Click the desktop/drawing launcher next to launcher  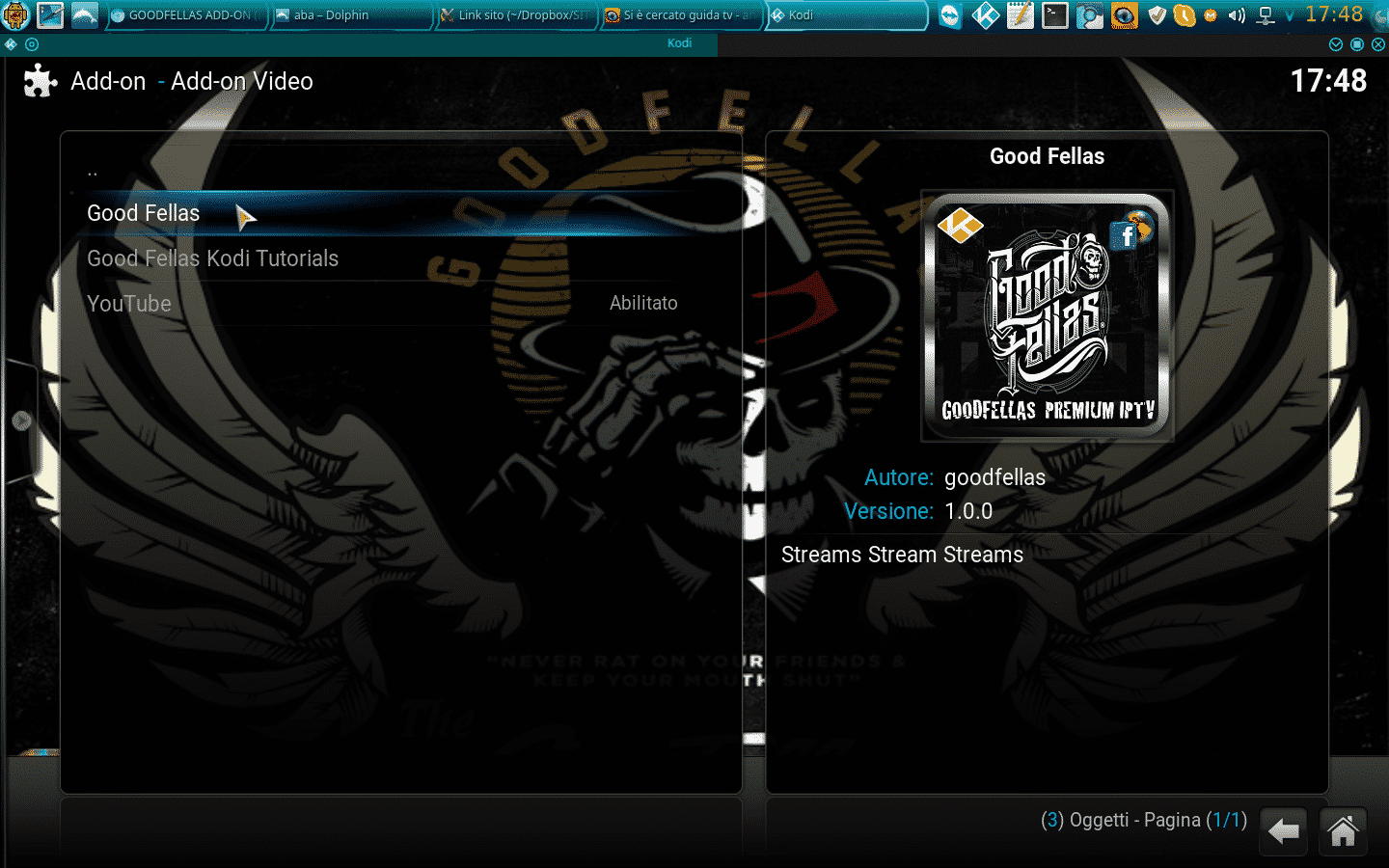pos(50,14)
